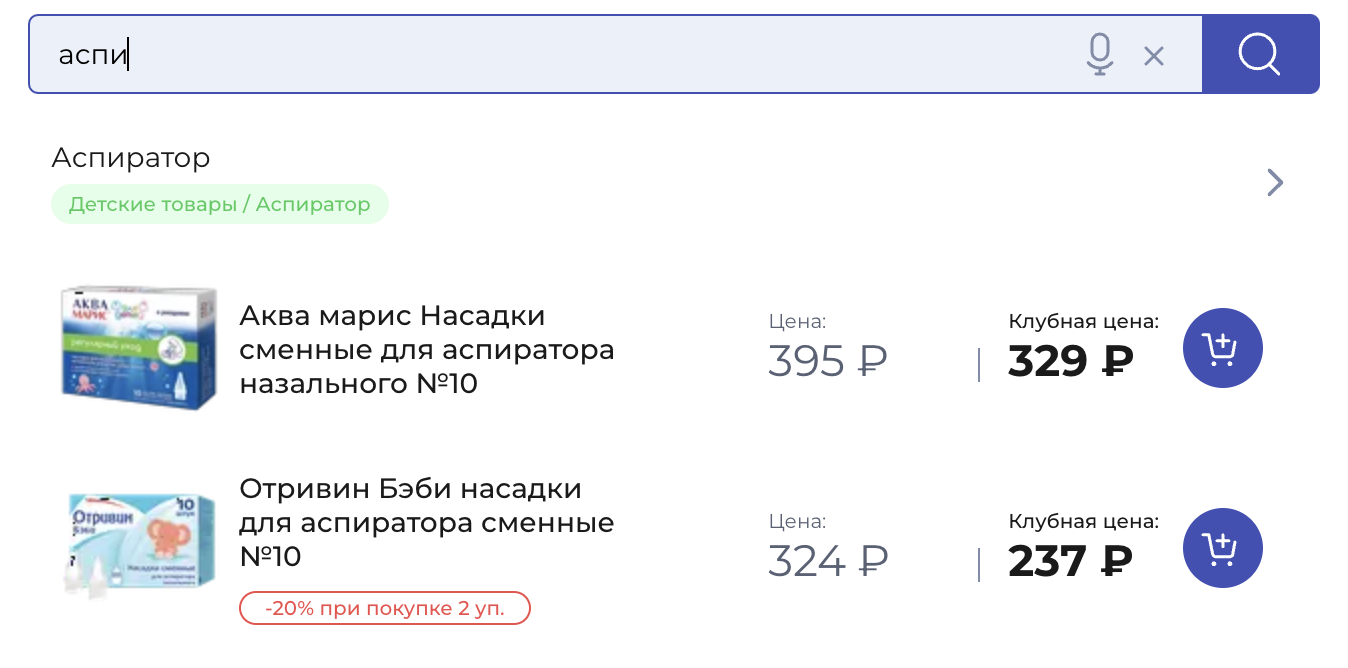The width and height of the screenshot is (1348, 668).
Task: Click the regular price 395 ₽
Action: [828, 361]
